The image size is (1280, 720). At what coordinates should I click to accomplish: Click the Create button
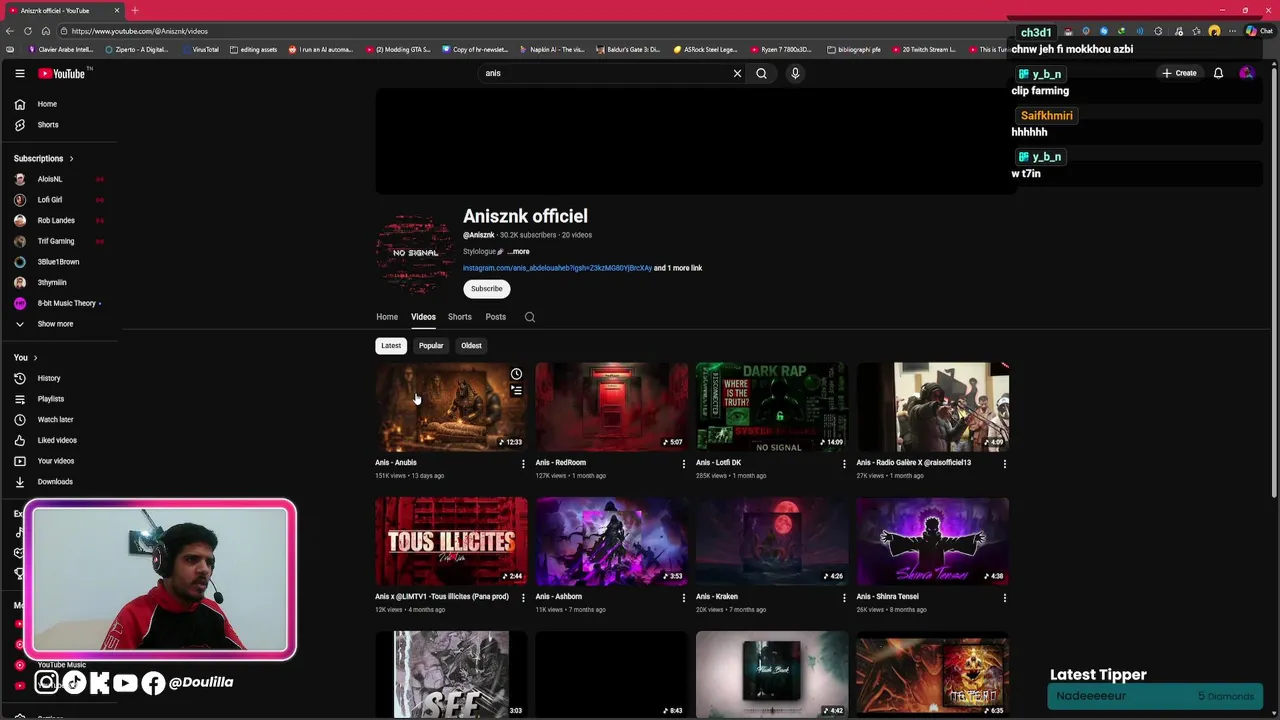(1179, 73)
